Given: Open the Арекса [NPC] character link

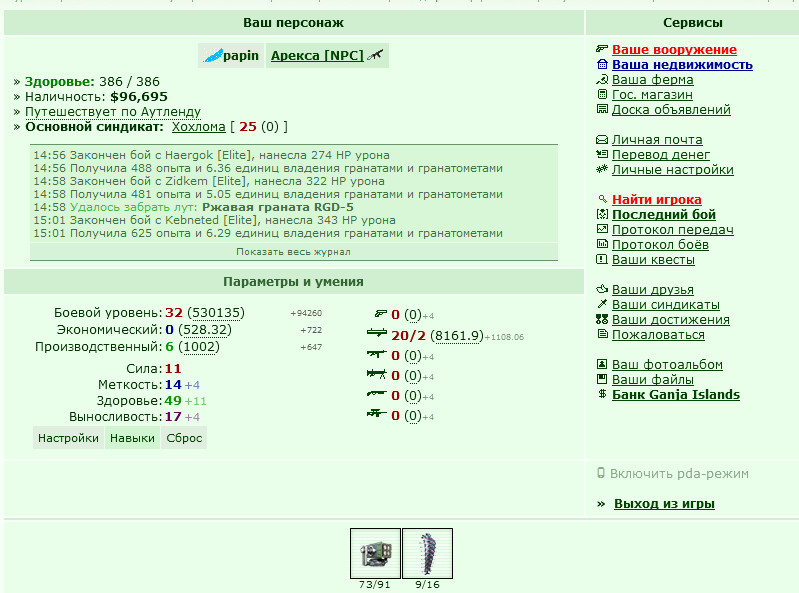Looking at the screenshot, I should pos(317,55).
